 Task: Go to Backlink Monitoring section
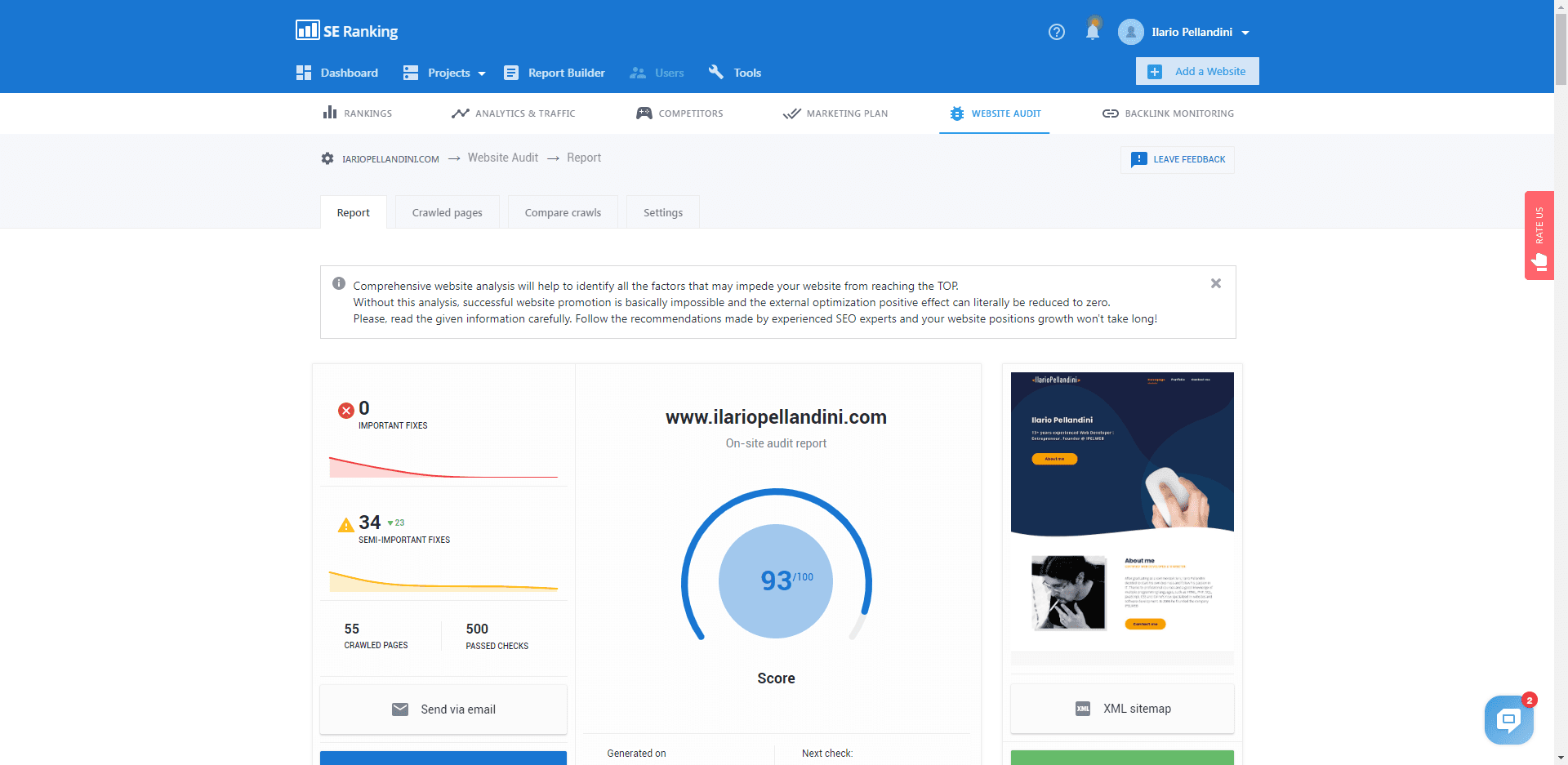1168,113
